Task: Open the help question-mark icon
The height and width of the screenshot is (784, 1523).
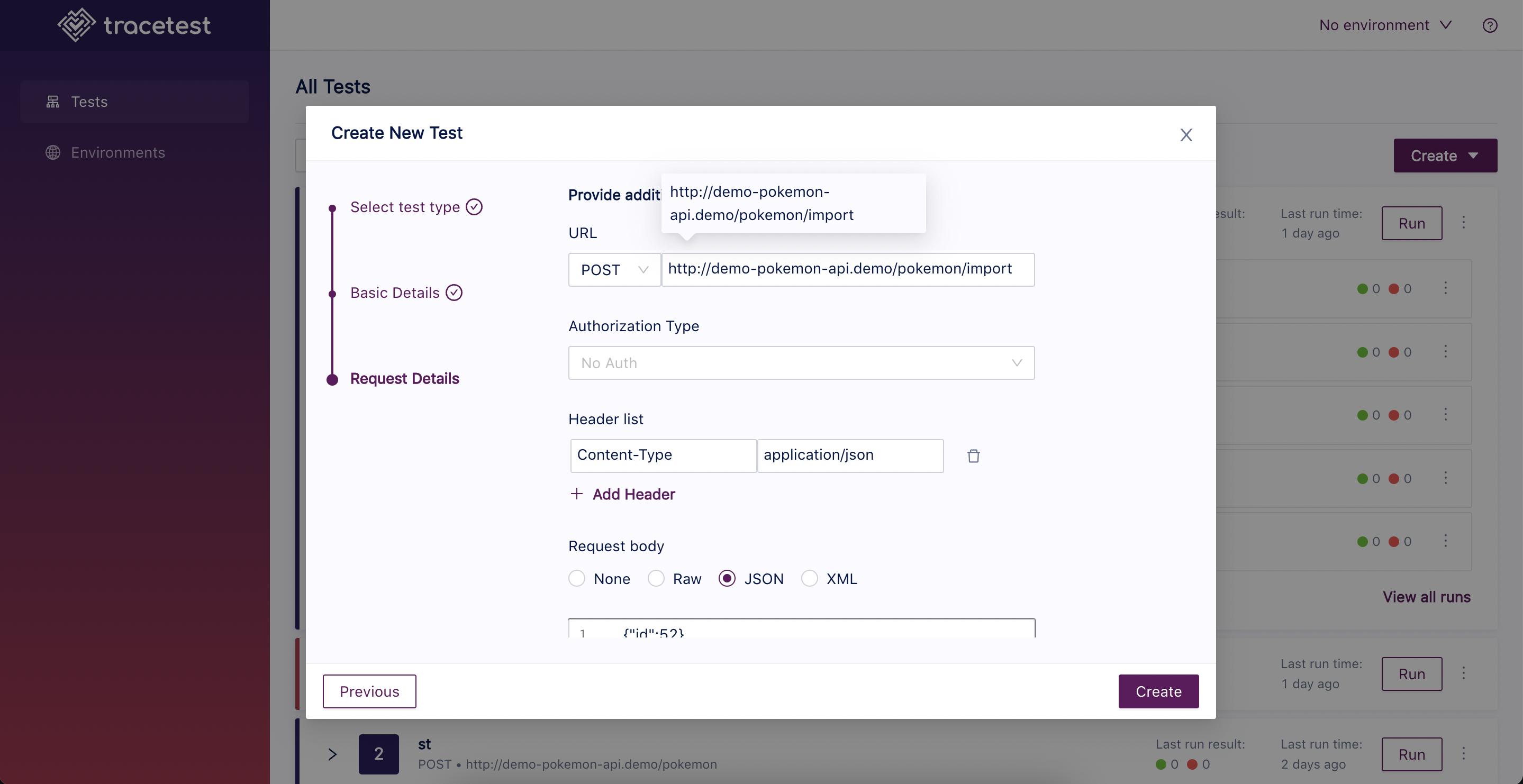Action: pyautogui.click(x=1489, y=25)
